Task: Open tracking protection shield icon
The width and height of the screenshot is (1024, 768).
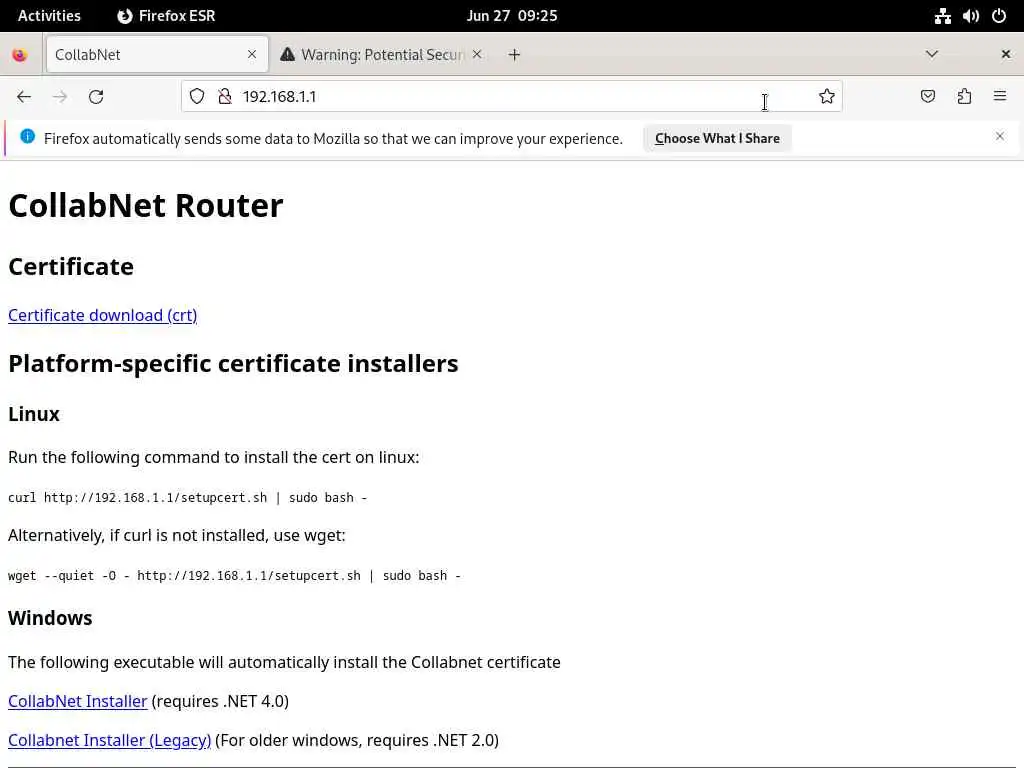Action: click(x=197, y=97)
